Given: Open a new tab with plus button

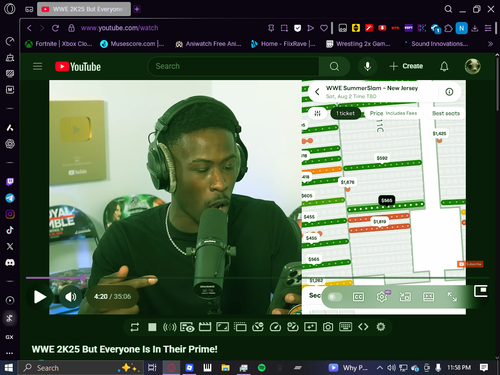Looking at the screenshot, I should [x=137, y=9].
